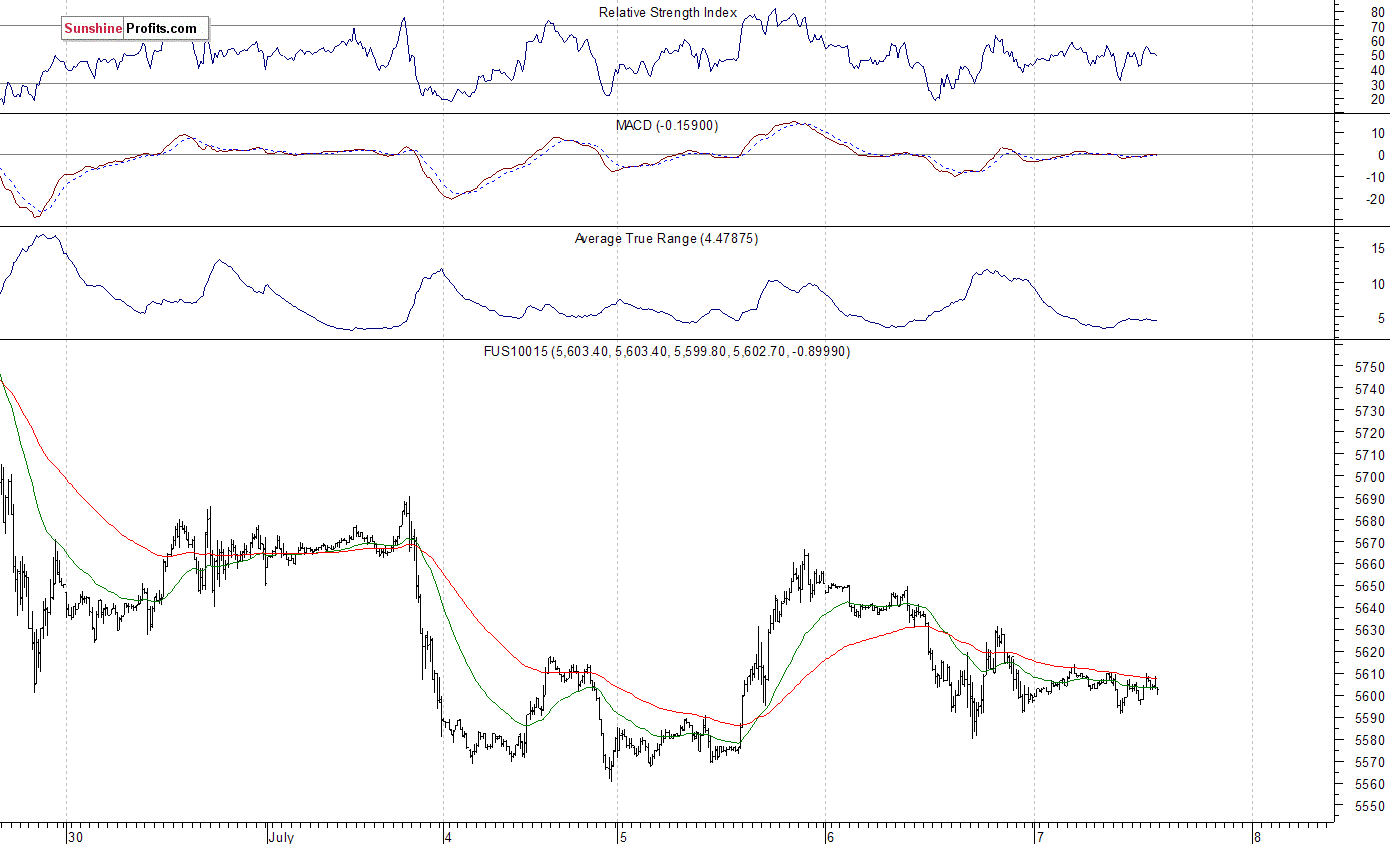Click the 5630 price axis label
This screenshot has height=844, width=1390.
click(x=1369, y=631)
